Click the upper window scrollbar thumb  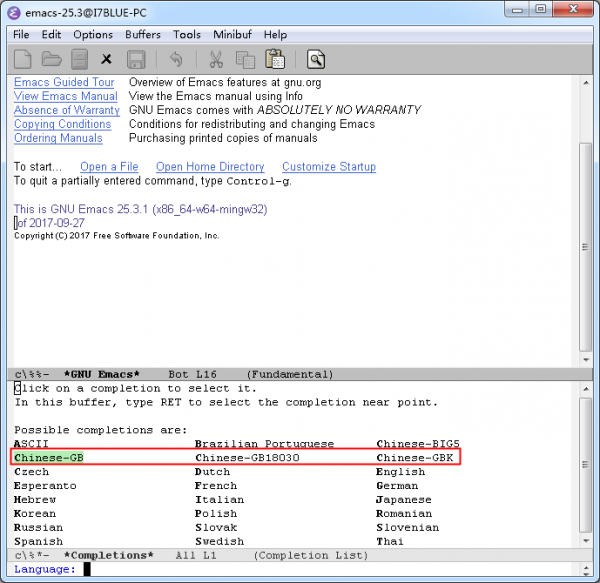tap(586, 247)
